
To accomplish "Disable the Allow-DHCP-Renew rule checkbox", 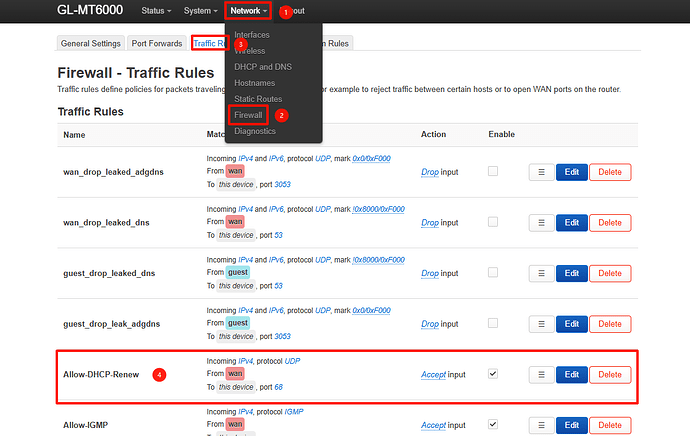I will pos(493,373).
